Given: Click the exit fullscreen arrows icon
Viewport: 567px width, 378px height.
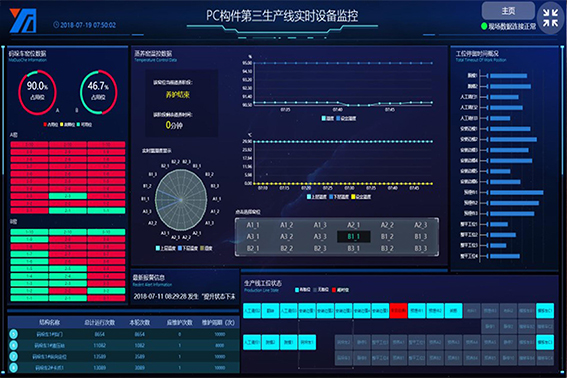Looking at the screenshot, I should tap(550, 18).
